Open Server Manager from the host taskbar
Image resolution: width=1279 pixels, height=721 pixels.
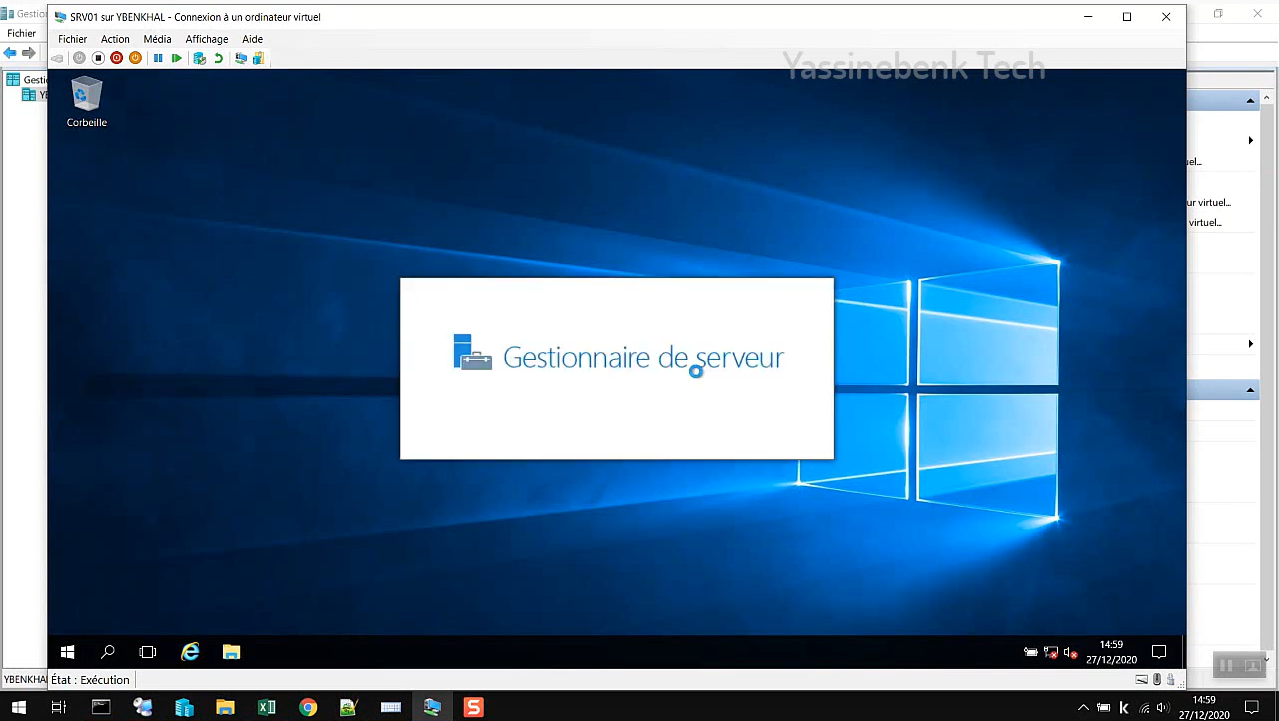[x=184, y=707]
